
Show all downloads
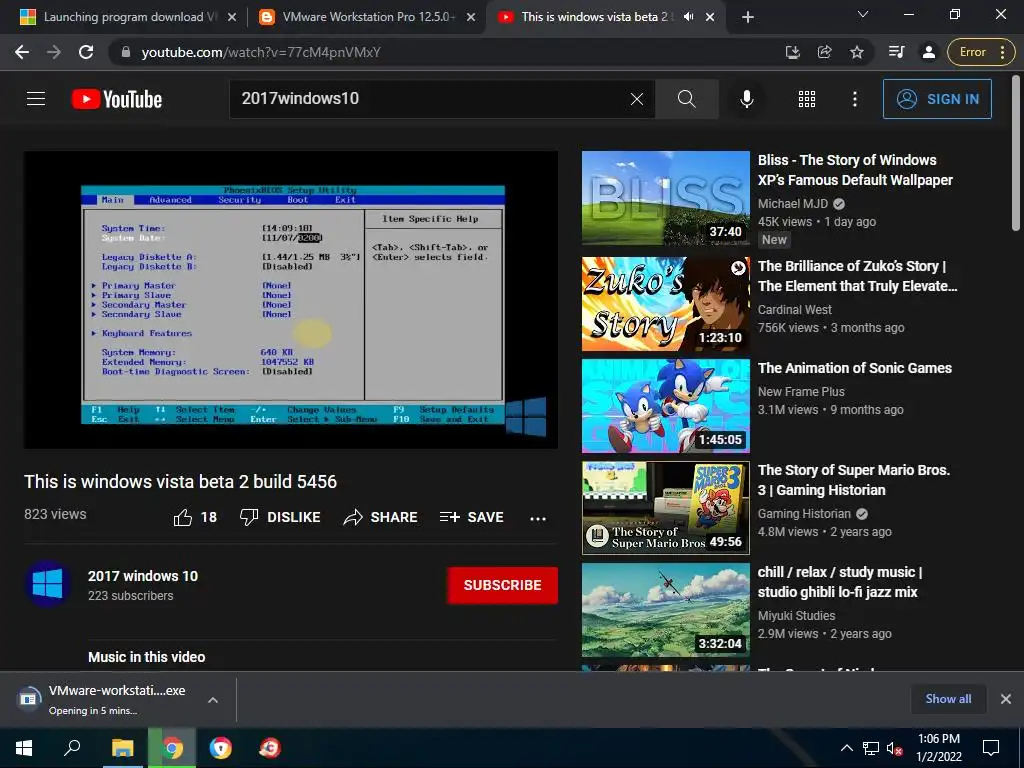[x=948, y=699]
